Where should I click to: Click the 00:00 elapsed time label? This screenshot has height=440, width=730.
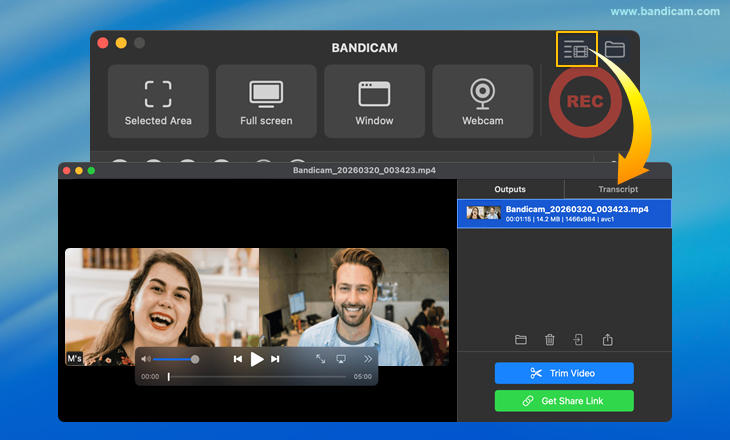150,377
